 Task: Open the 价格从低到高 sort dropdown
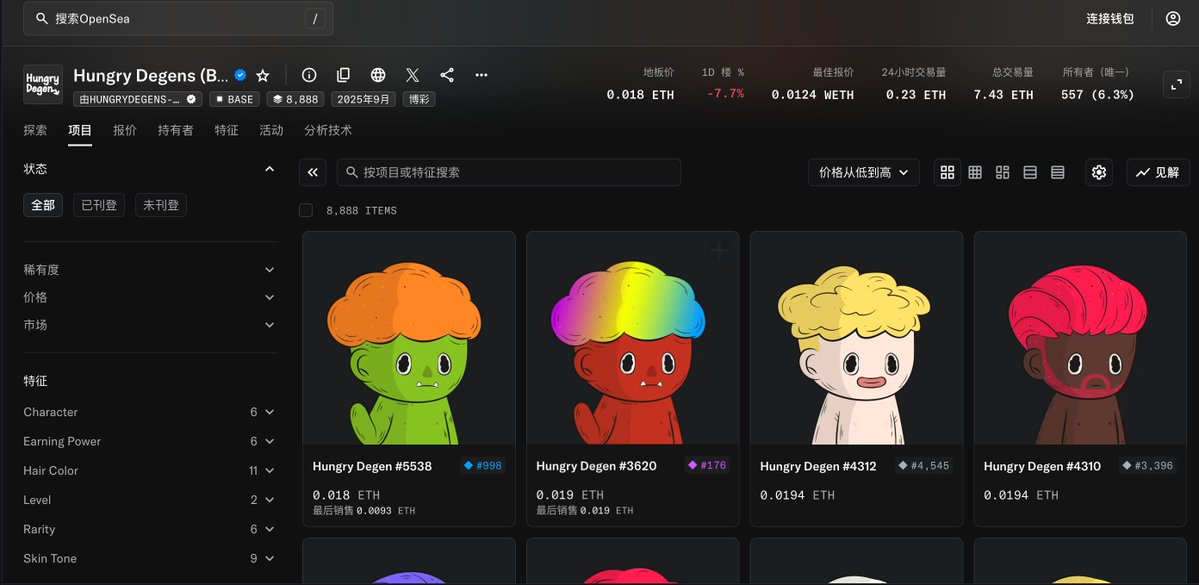tap(863, 172)
